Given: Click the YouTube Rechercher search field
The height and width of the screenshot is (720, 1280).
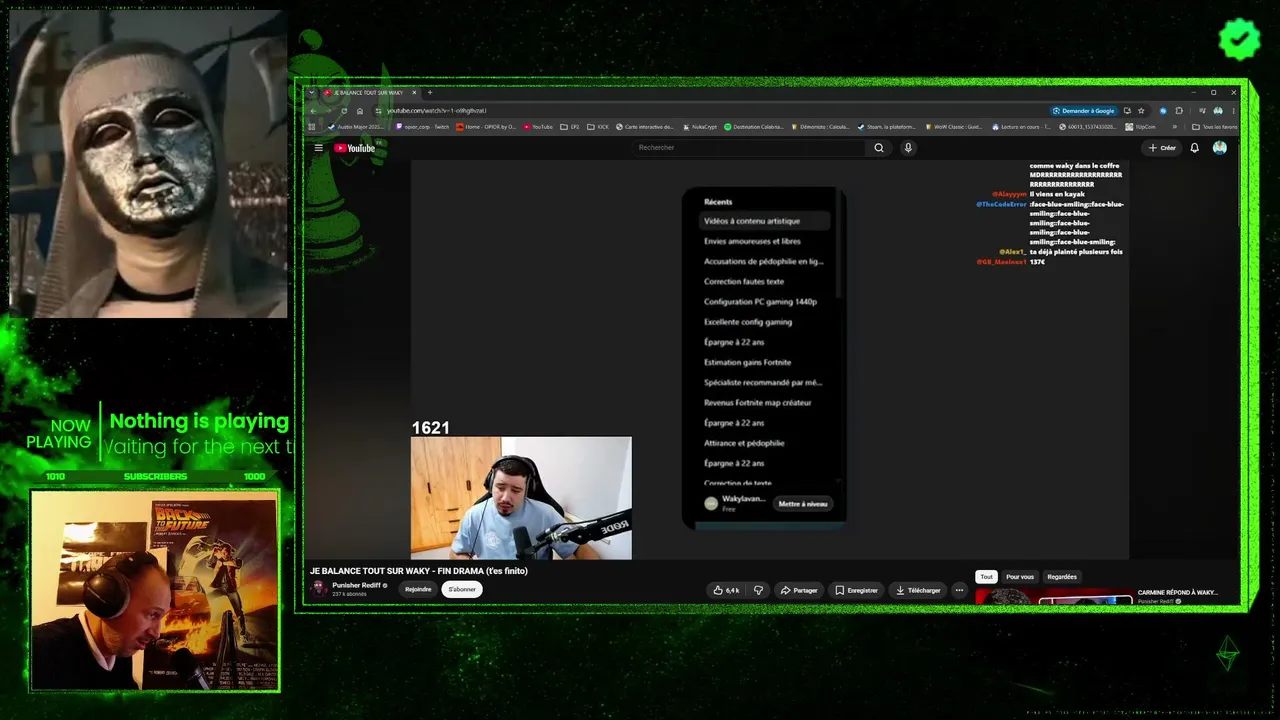Looking at the screenshot, I should [750, 148].
